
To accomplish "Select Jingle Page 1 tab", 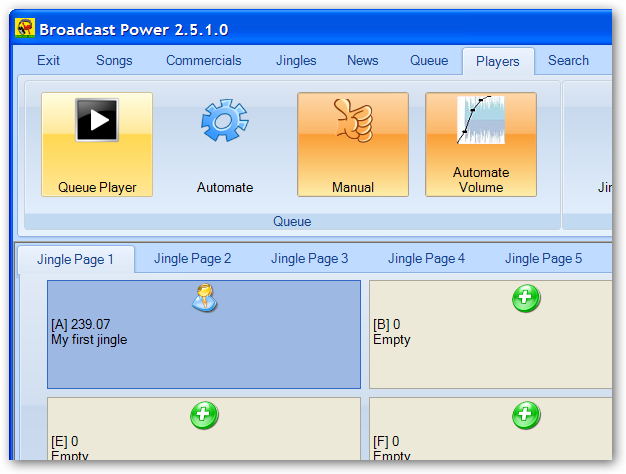I will click(x=76, y=260).
